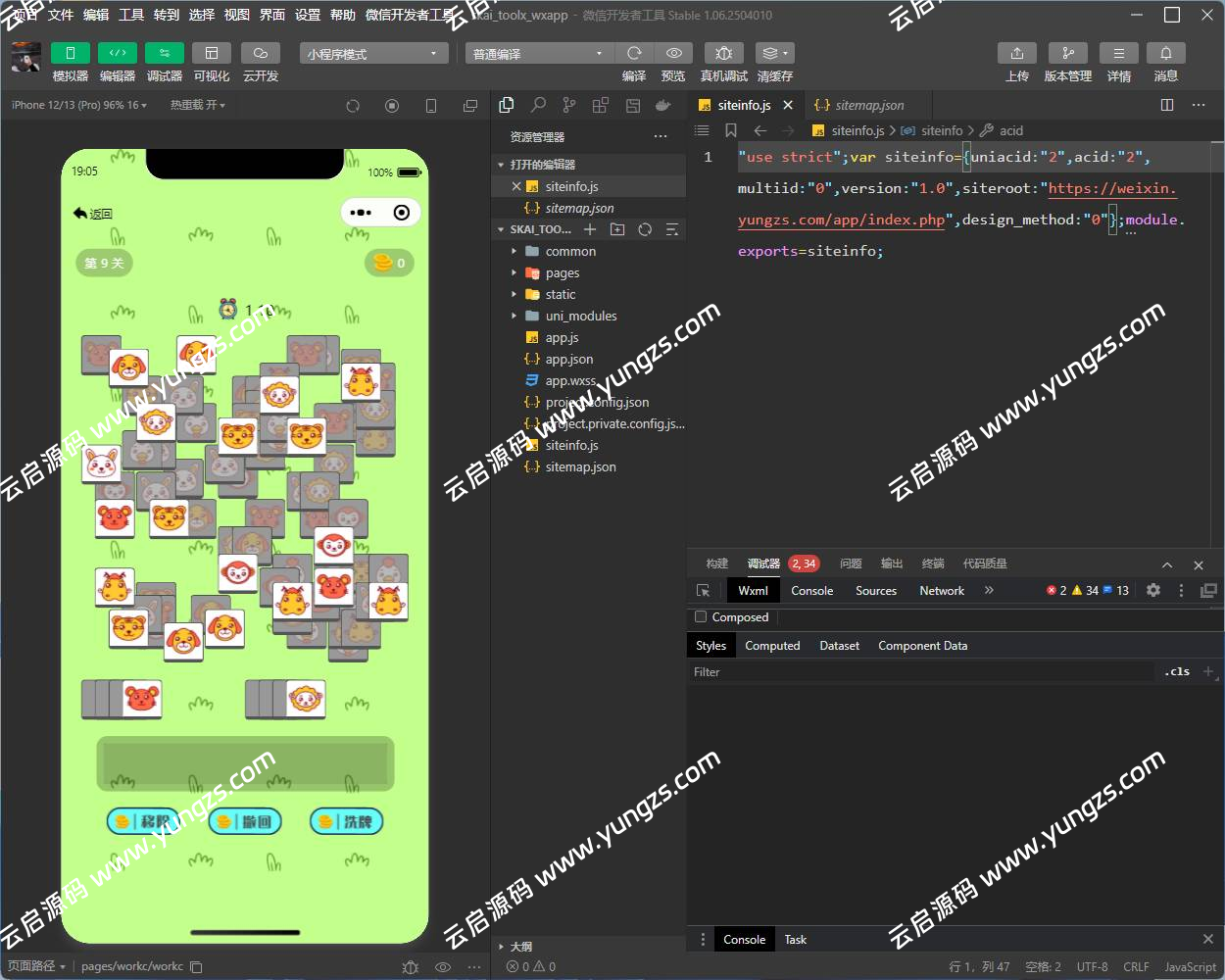Click the shuffle button in the game

(346, 821)
